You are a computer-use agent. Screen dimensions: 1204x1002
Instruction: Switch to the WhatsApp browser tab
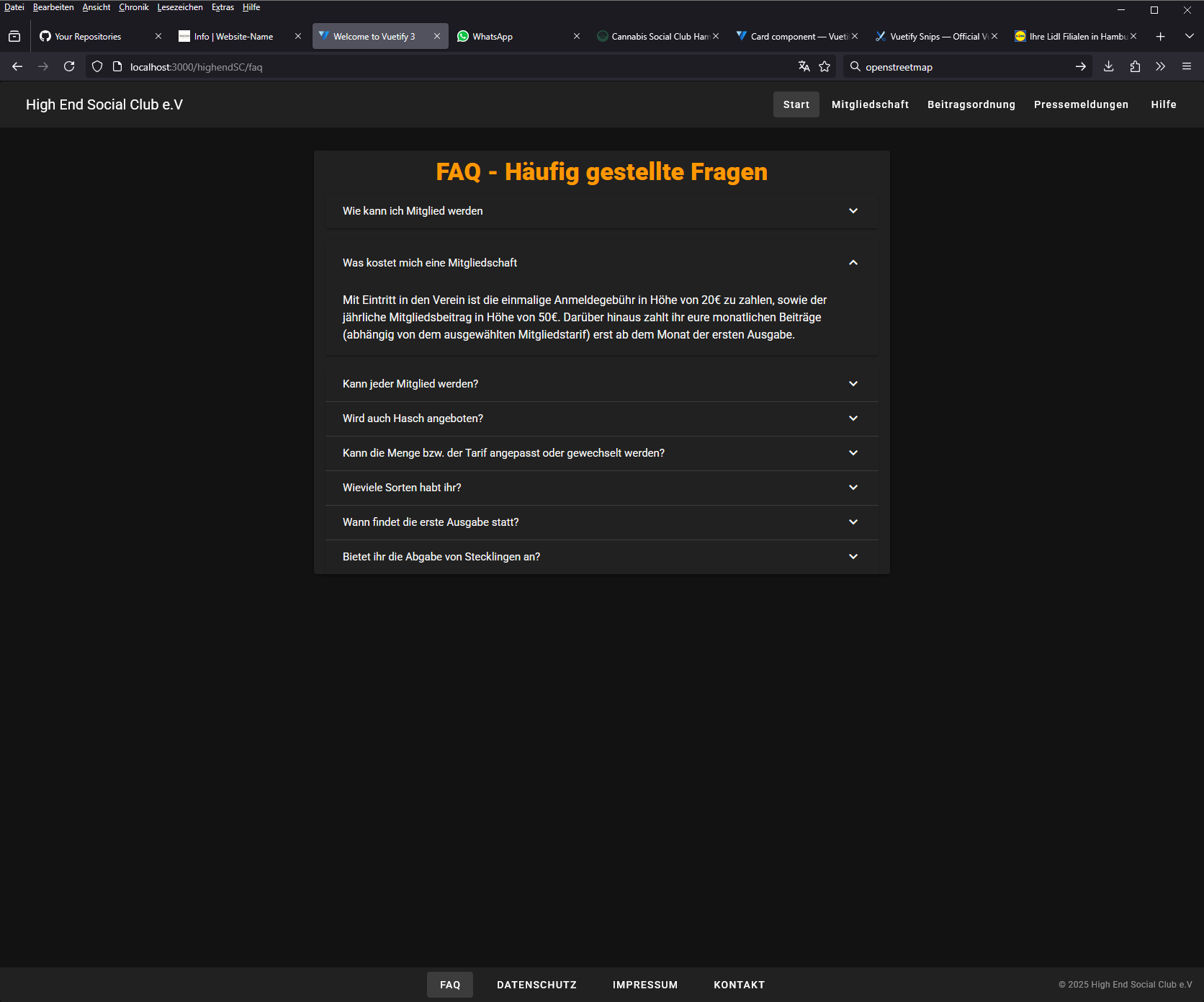pyautogui.click(x=511, y=36)
